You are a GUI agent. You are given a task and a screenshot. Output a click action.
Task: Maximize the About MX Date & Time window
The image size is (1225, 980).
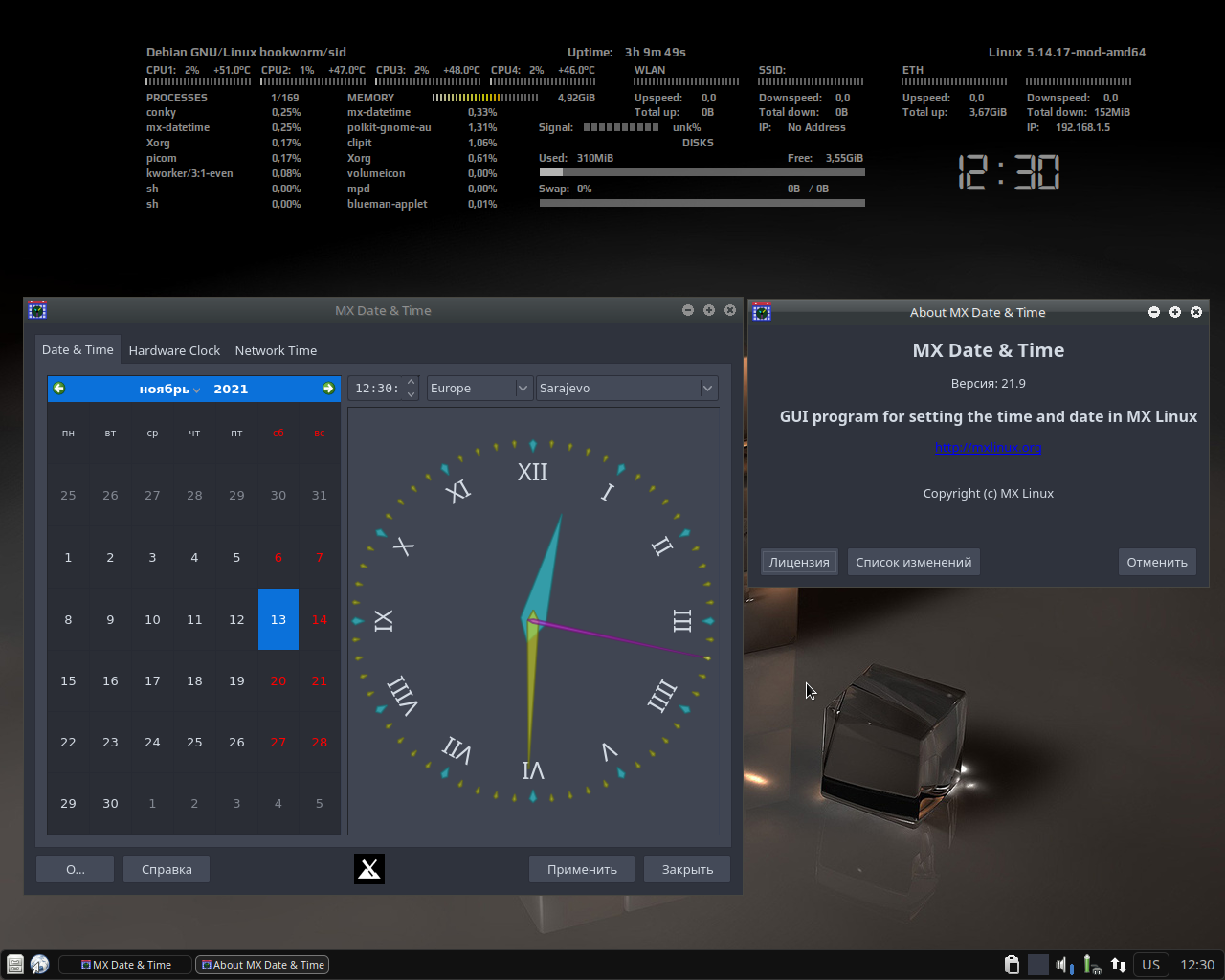pyautogui.click(x=1175, y=312)
